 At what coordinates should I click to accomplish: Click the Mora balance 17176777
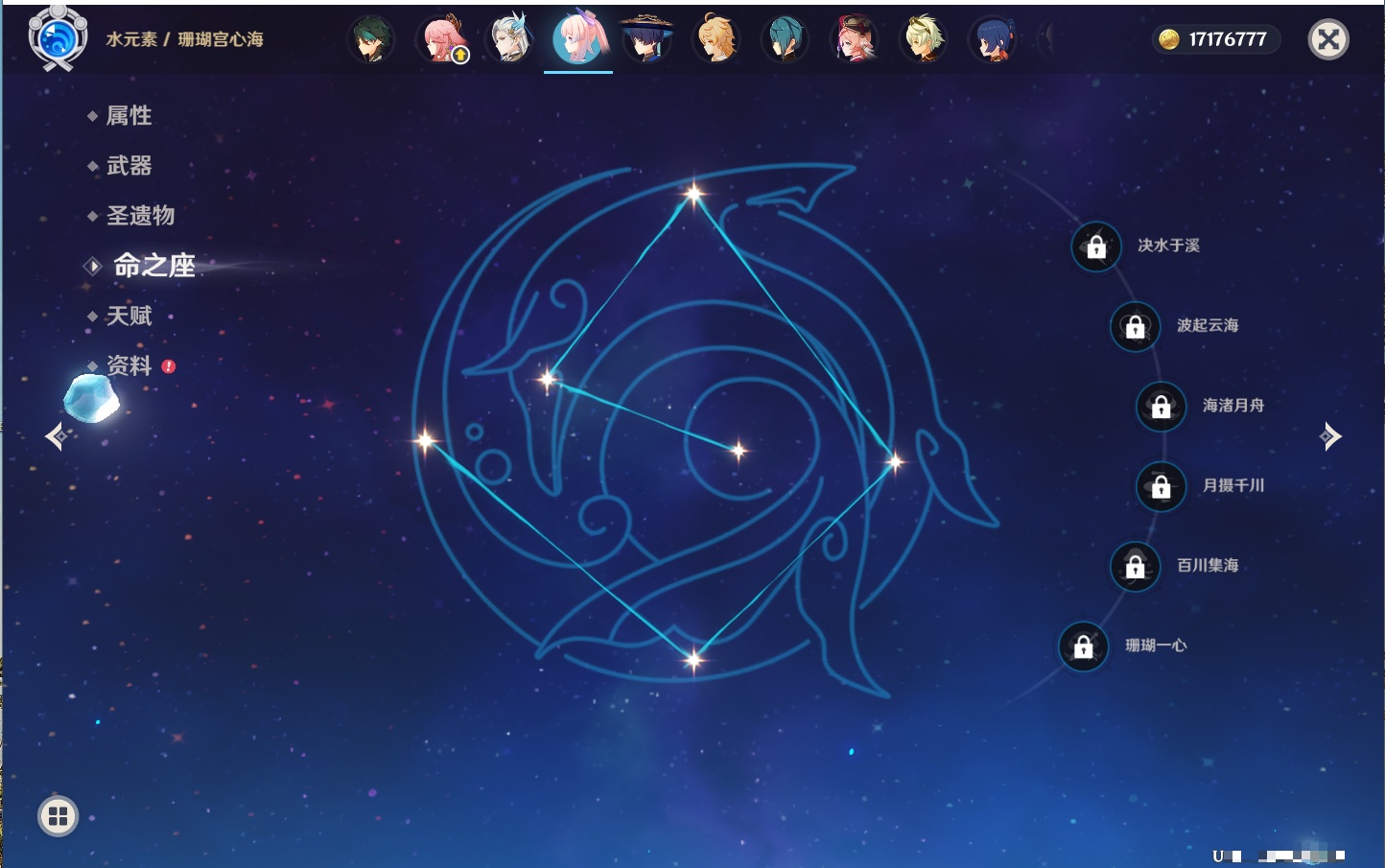(x=1228, y=39)
